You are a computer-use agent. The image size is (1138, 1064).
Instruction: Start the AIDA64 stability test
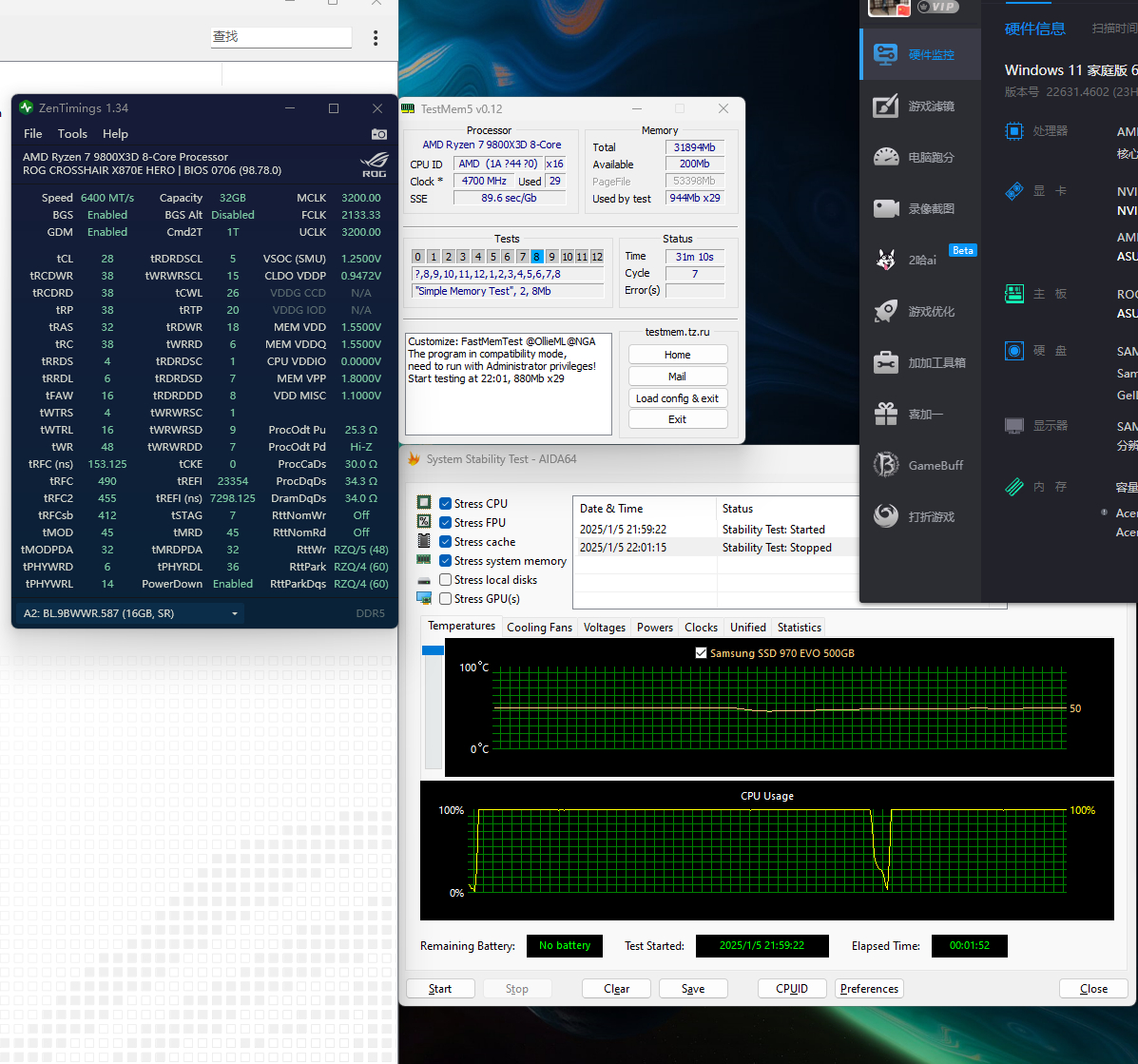[440, 989]
